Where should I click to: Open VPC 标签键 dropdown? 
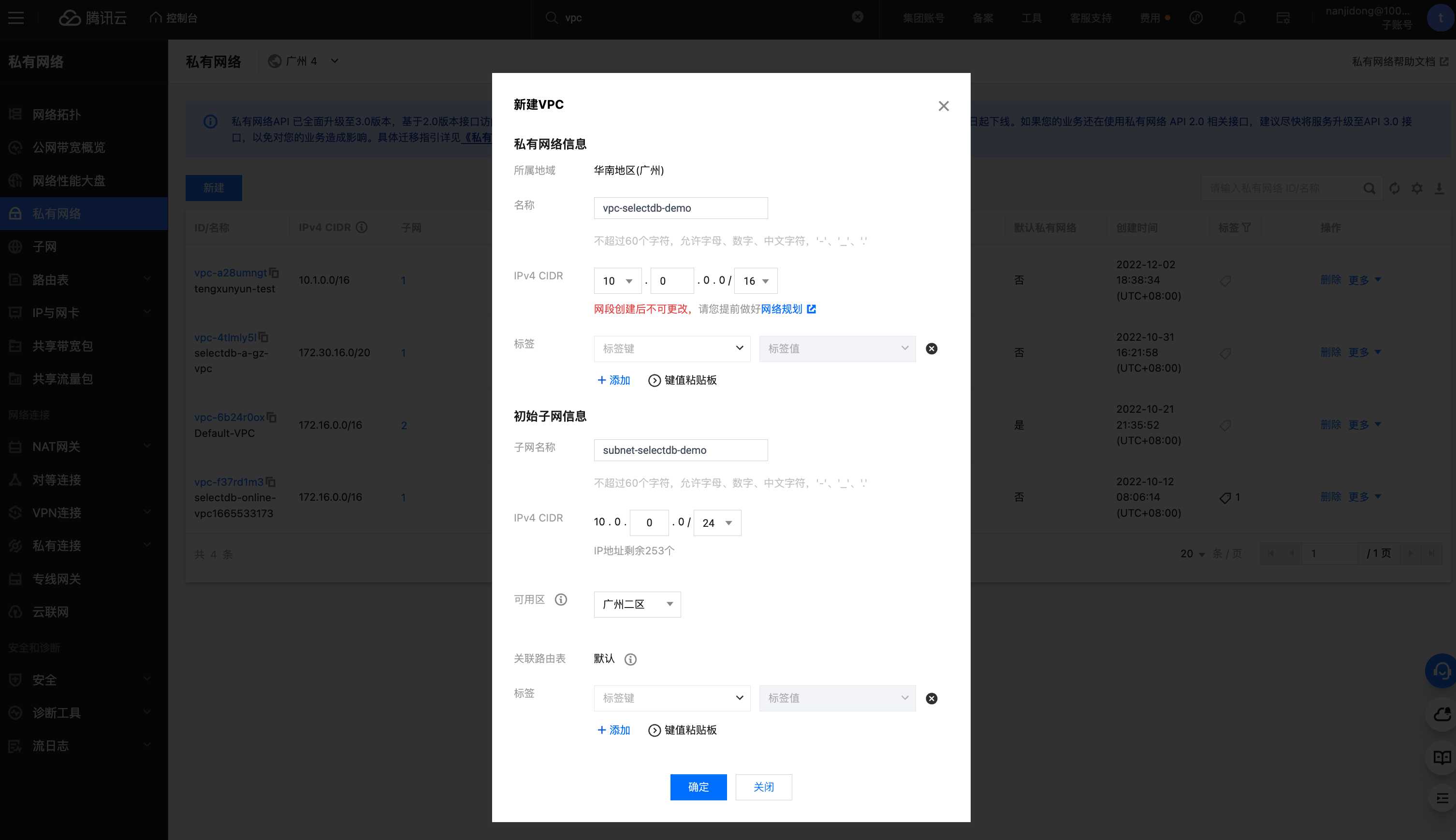(672, 348)
